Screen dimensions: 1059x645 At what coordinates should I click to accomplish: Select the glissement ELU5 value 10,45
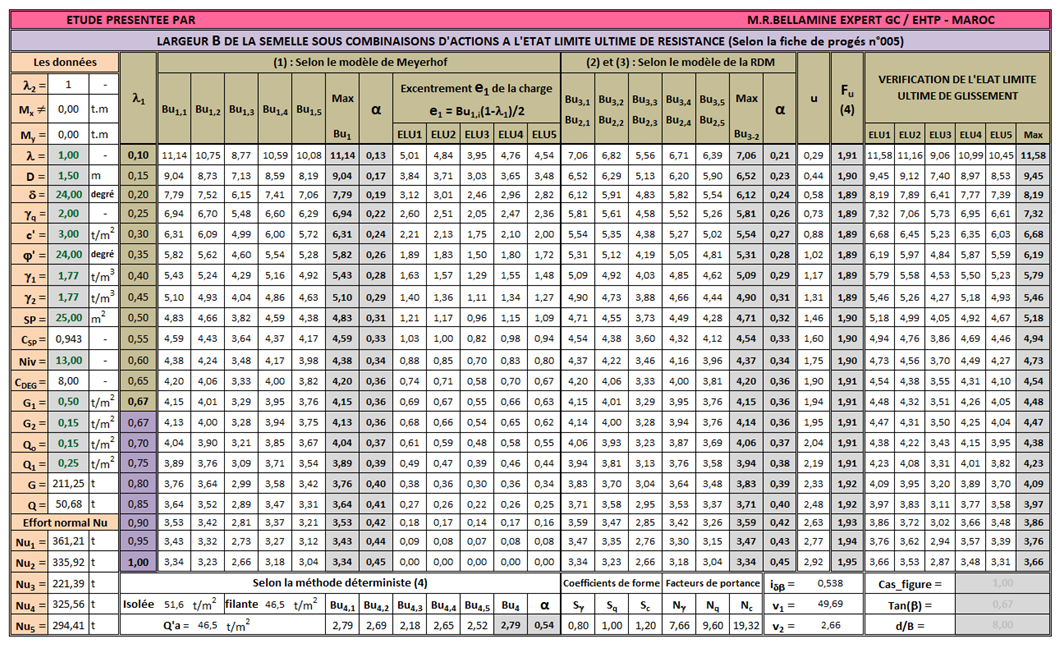[x=1001, y=155]
